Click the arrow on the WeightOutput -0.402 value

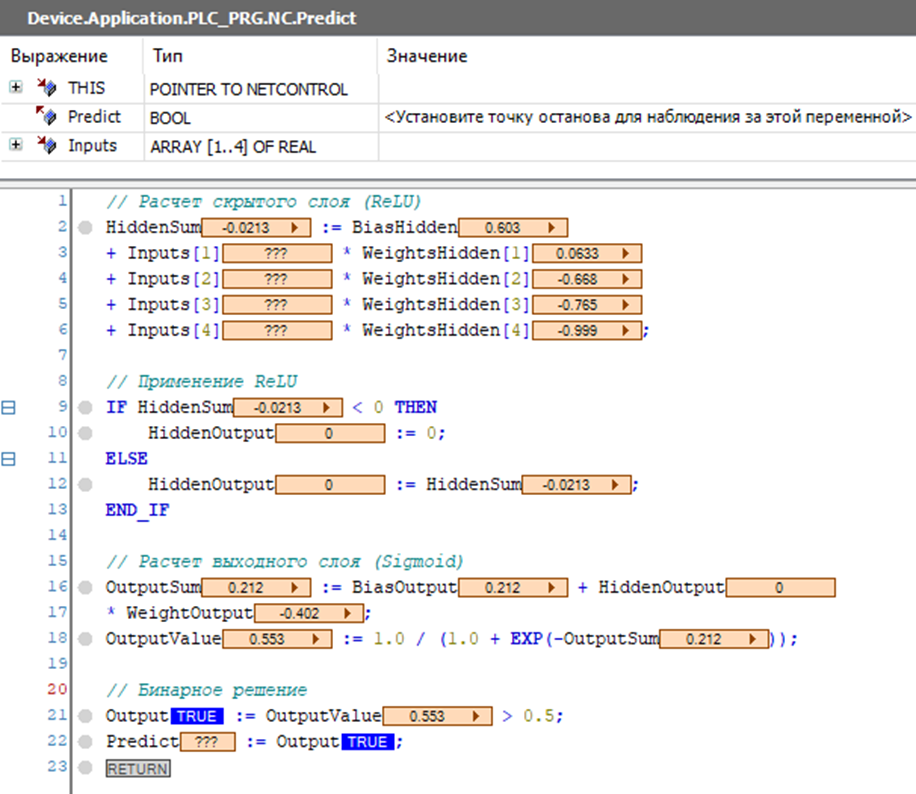tap(346, 613)
